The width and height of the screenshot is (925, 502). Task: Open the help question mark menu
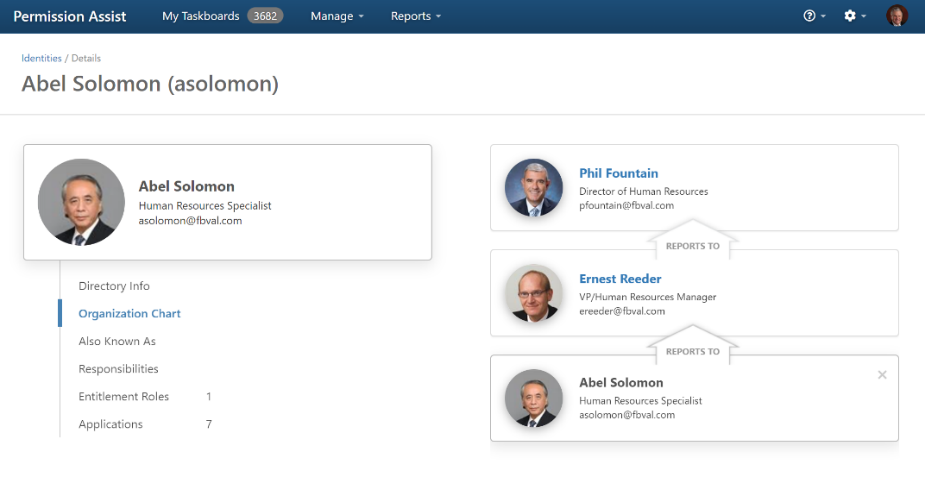tap(814, 16)
